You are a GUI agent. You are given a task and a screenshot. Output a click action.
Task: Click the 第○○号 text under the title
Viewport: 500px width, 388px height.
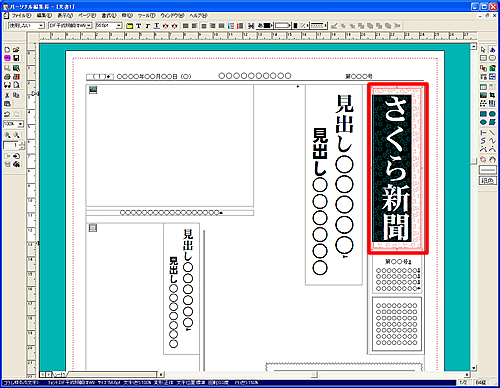click(x=398, y=262)
